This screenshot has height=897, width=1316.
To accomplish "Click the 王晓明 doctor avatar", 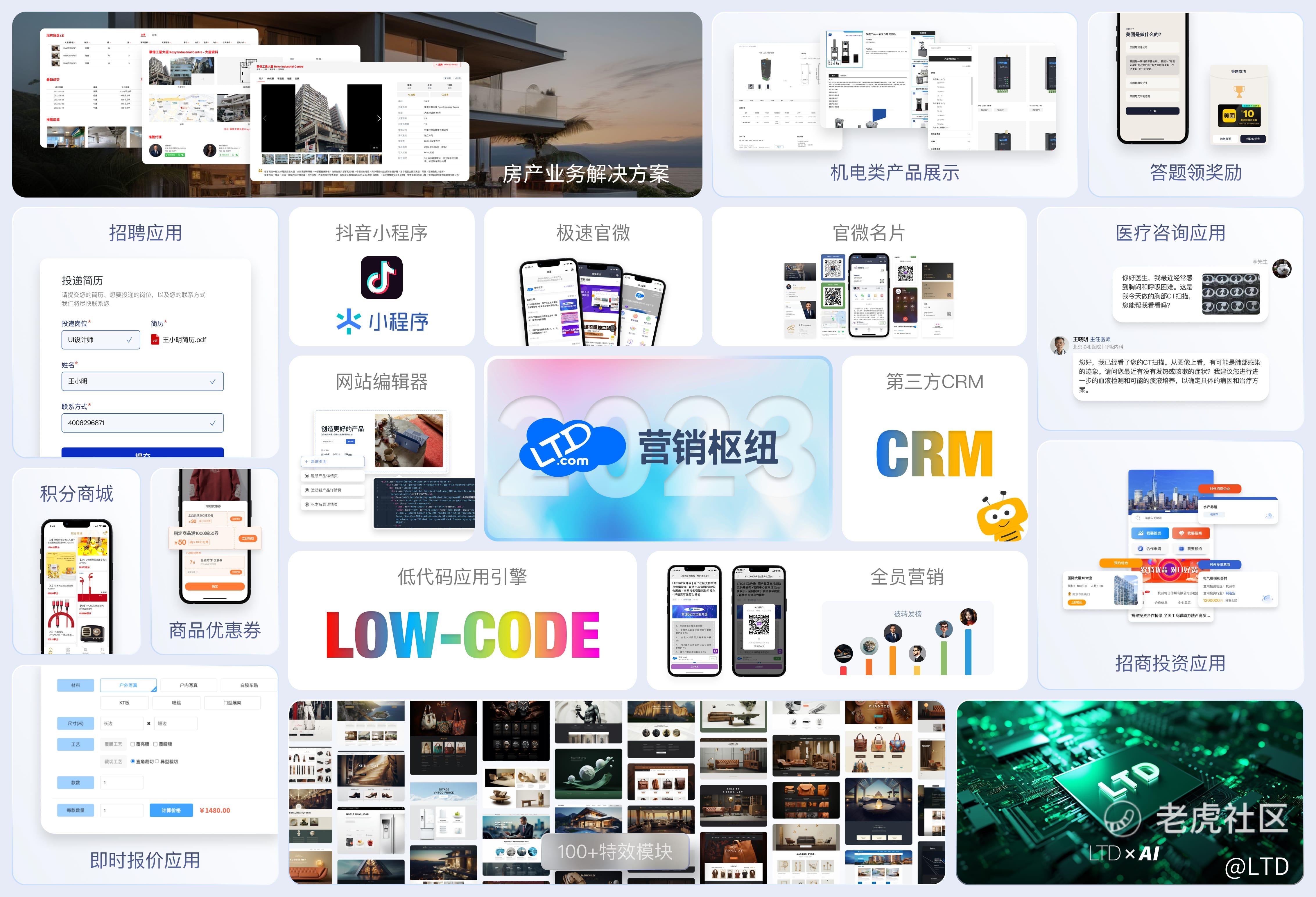I will 1059,345.
